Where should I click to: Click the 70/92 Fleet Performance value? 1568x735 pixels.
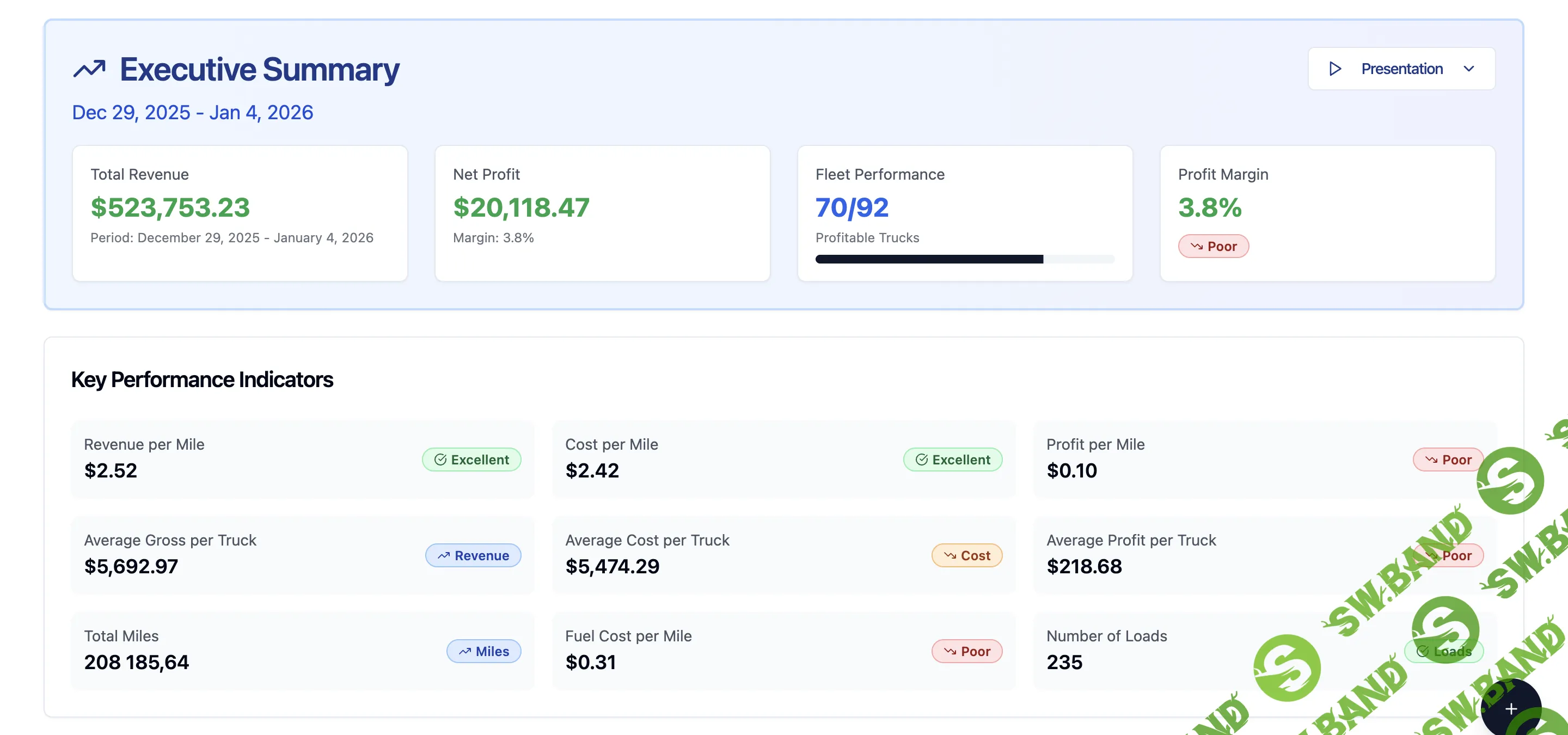click(852, 207)
